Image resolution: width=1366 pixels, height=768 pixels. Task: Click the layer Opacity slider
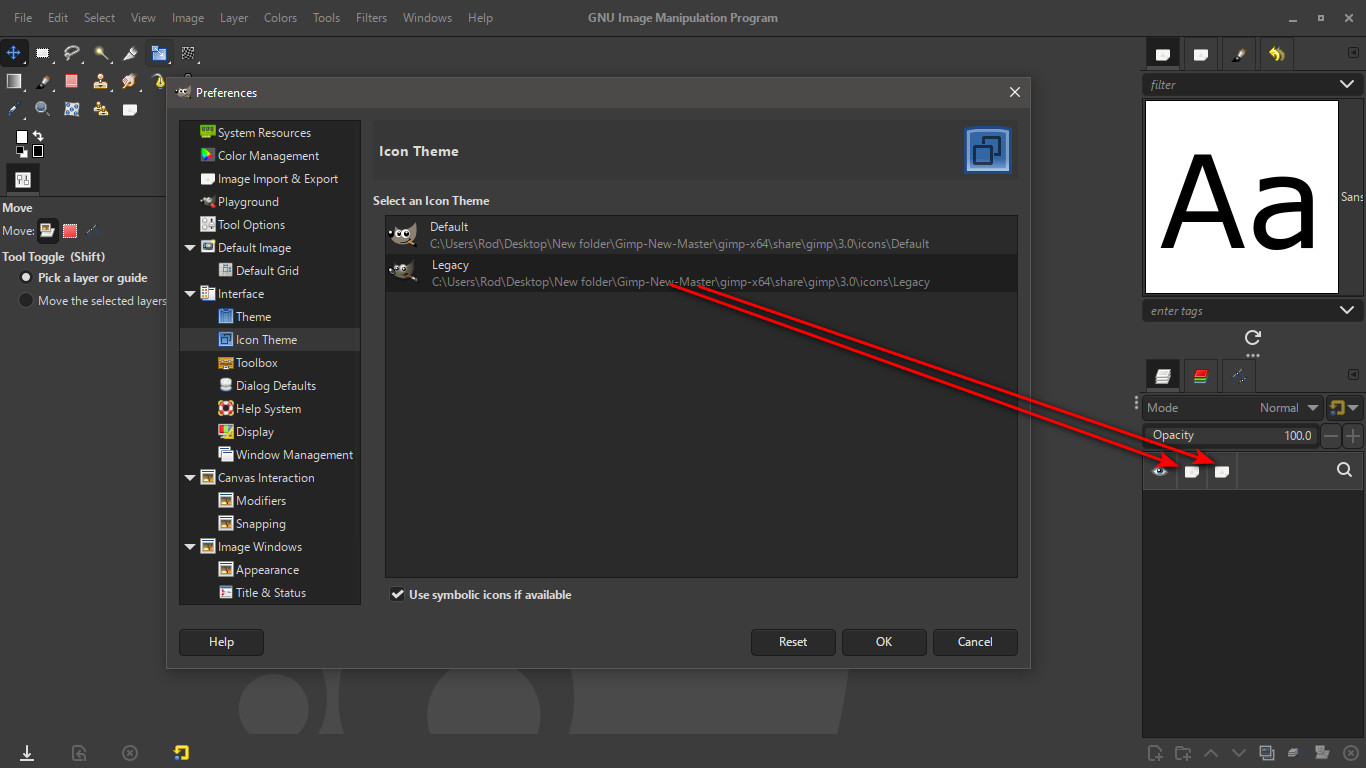pyautogui.click(x=1231, y=436)
